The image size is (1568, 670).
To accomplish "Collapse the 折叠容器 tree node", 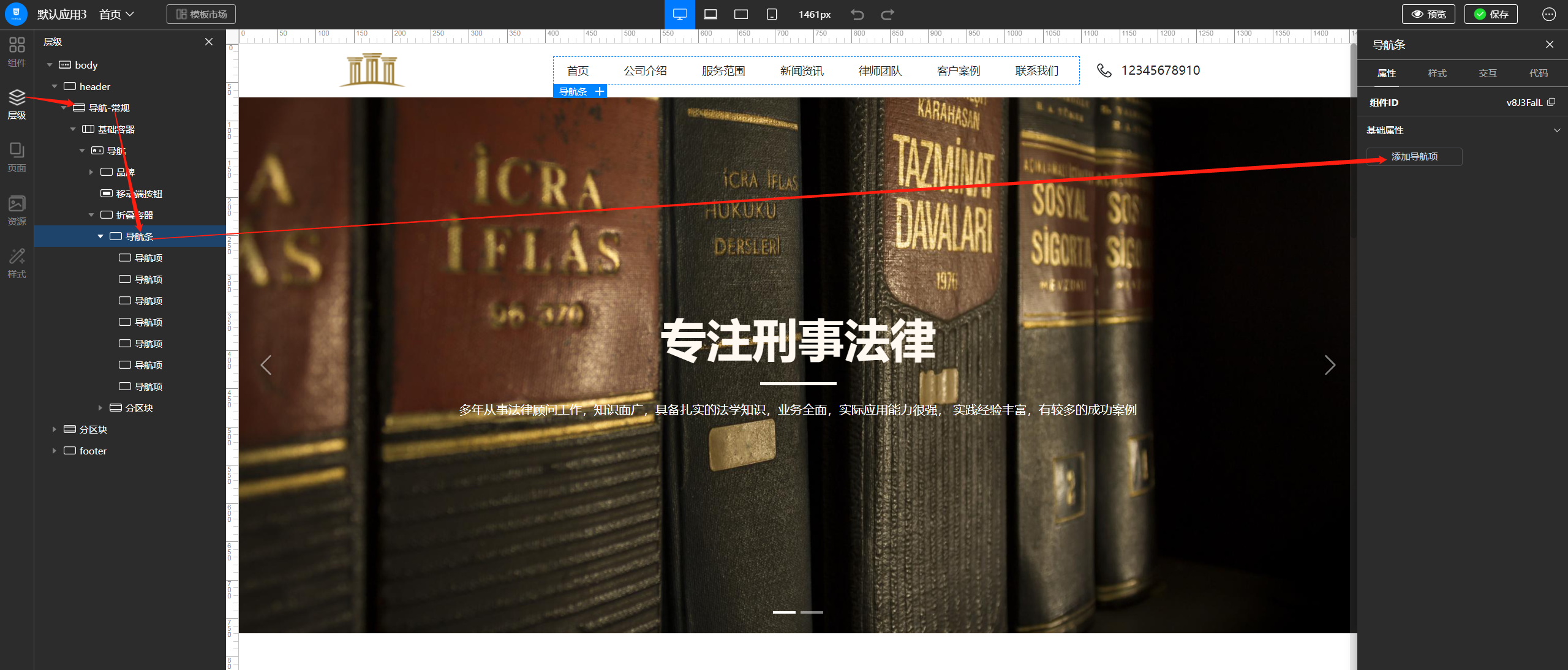I will click(91, 215).
